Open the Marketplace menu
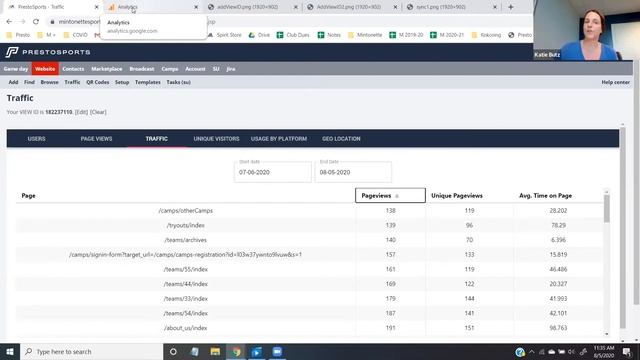The image size is (640, 360). pos(107,69)
